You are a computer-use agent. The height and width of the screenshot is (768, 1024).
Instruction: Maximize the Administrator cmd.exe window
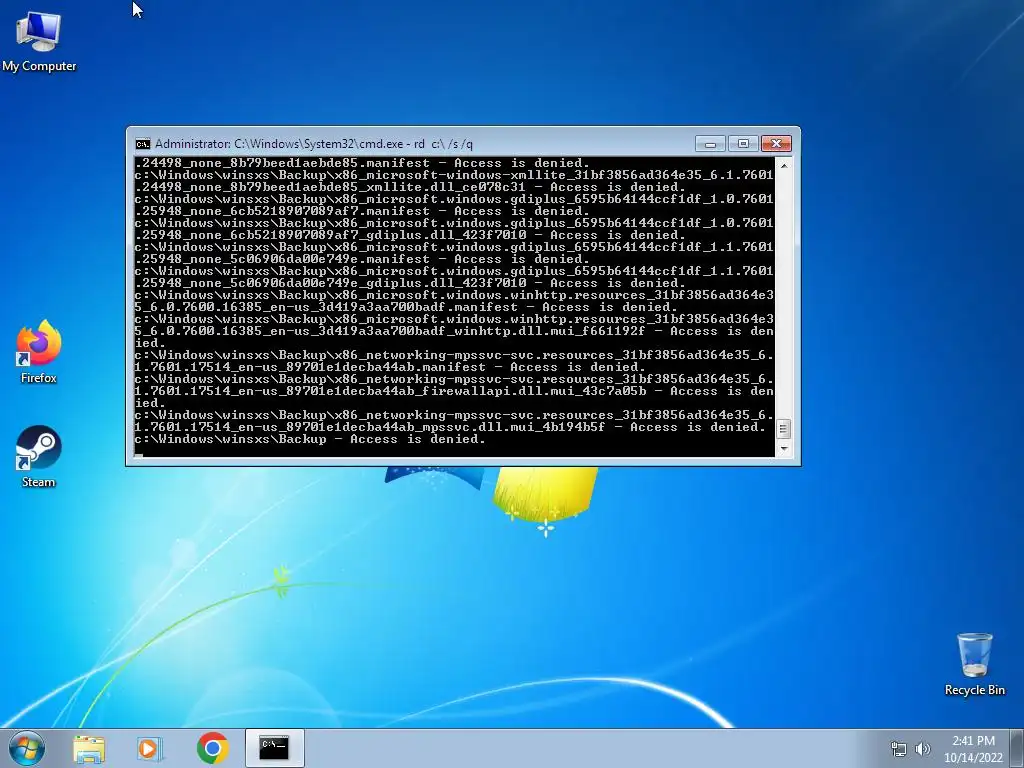click(743, 144)
